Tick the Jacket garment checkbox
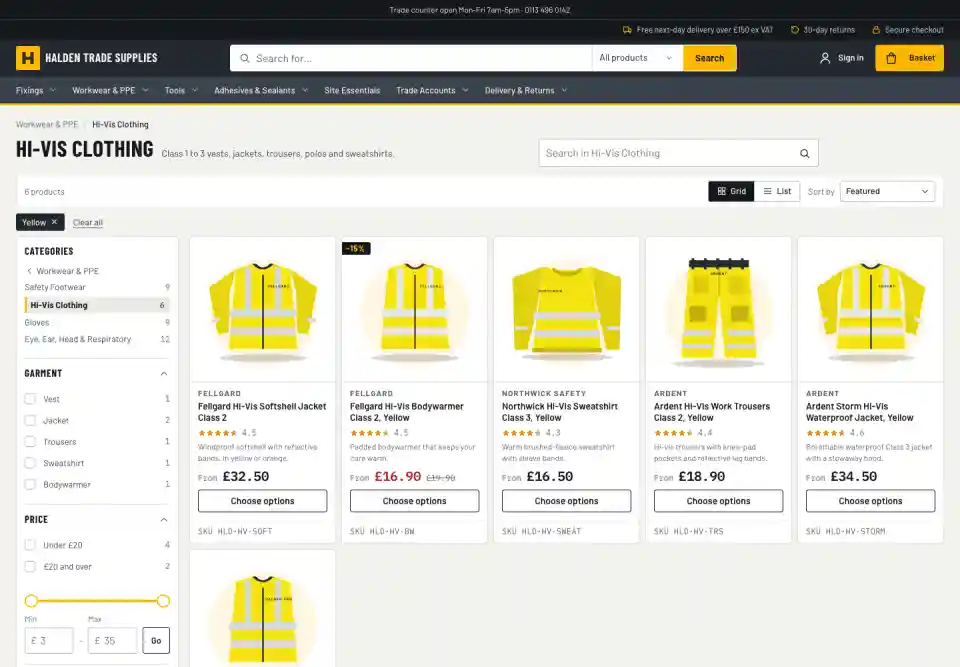Screen dimensions: 960x667 (x=30, y=420)
